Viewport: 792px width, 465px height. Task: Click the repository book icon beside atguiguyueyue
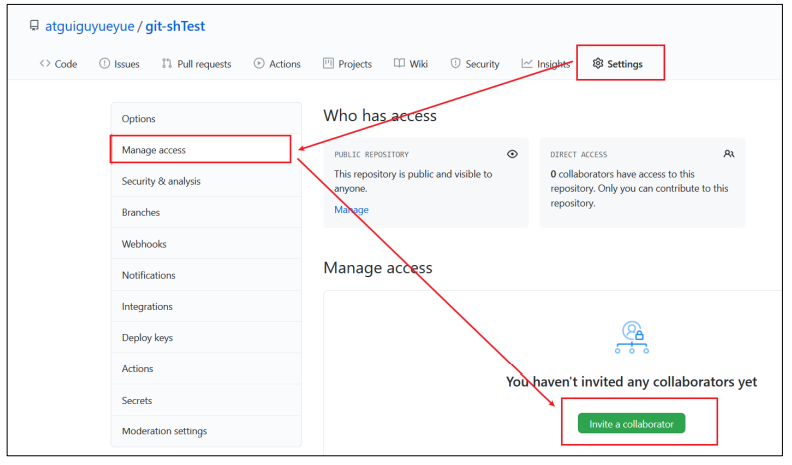point(34,25)
